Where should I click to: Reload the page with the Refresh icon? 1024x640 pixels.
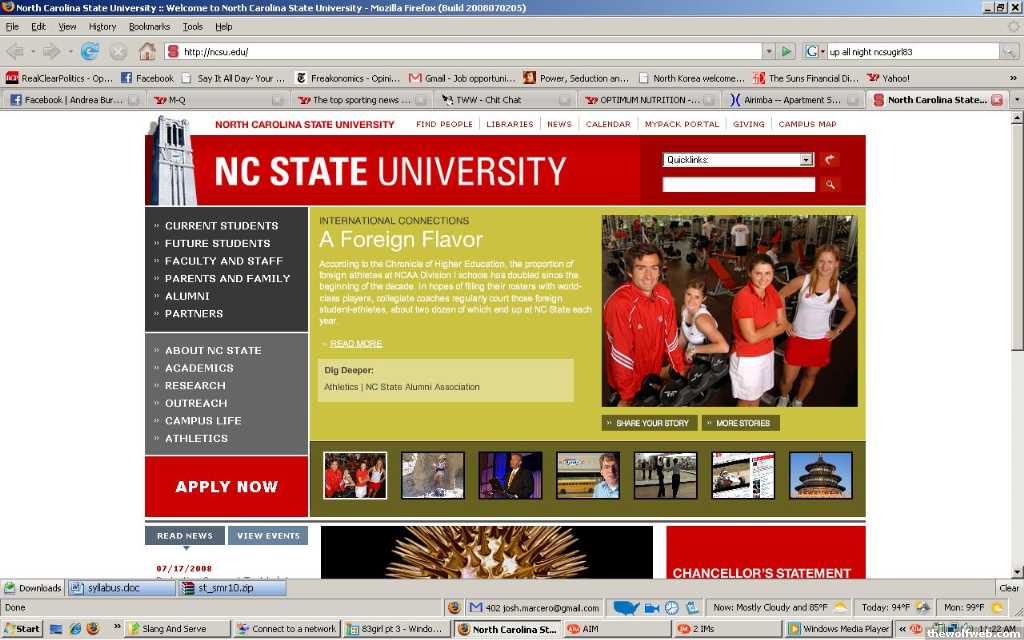(90, 51)
